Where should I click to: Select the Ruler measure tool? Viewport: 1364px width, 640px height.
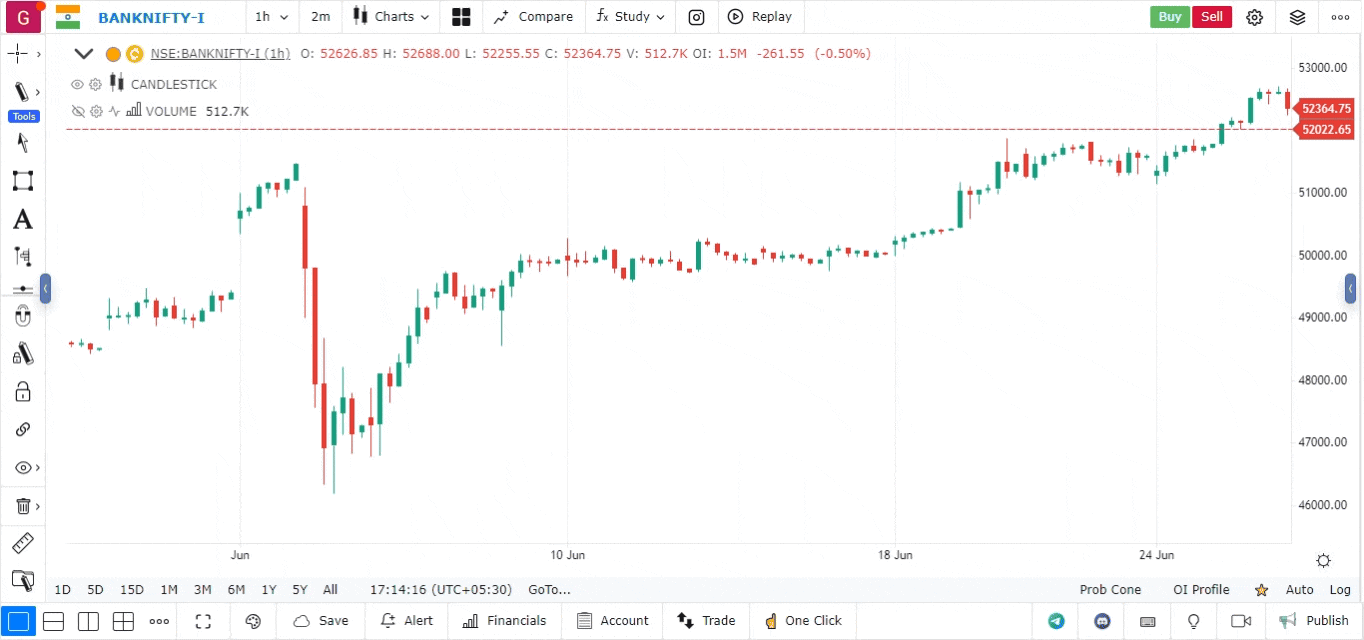click(x=23, y=543)
